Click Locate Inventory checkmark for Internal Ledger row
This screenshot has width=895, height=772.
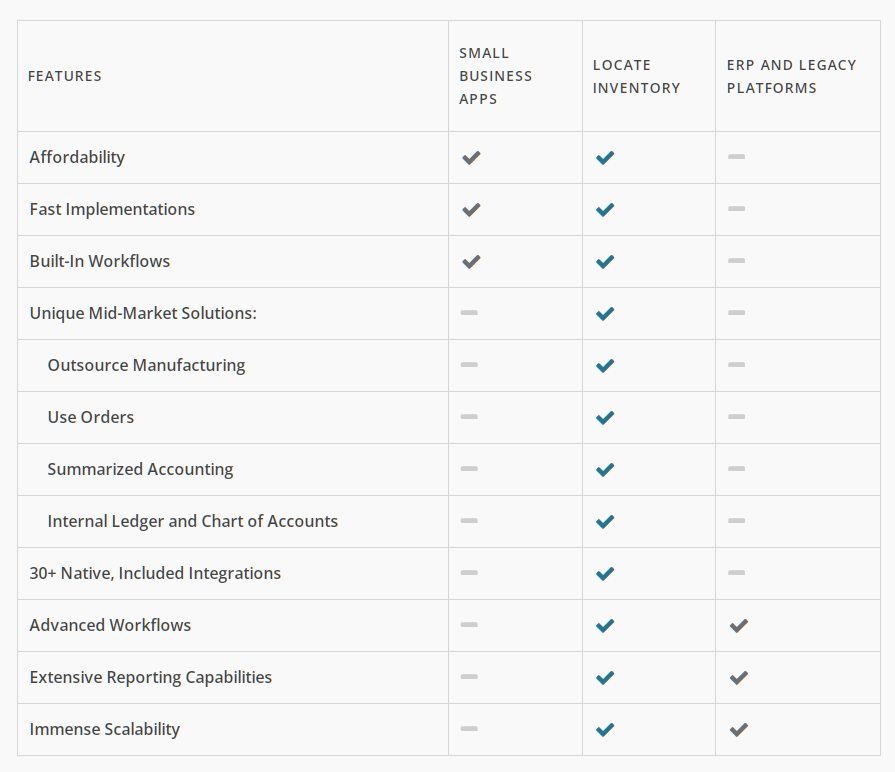click(605, 522)
